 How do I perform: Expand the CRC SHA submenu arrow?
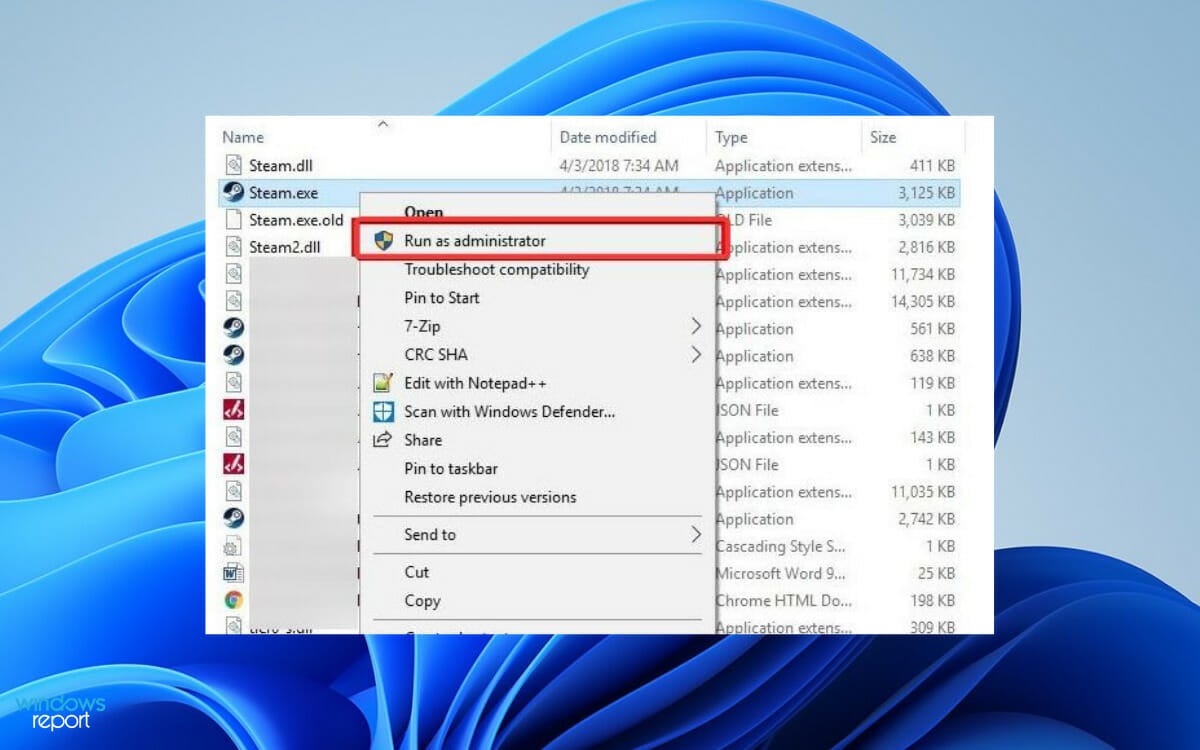coord(696,354)
